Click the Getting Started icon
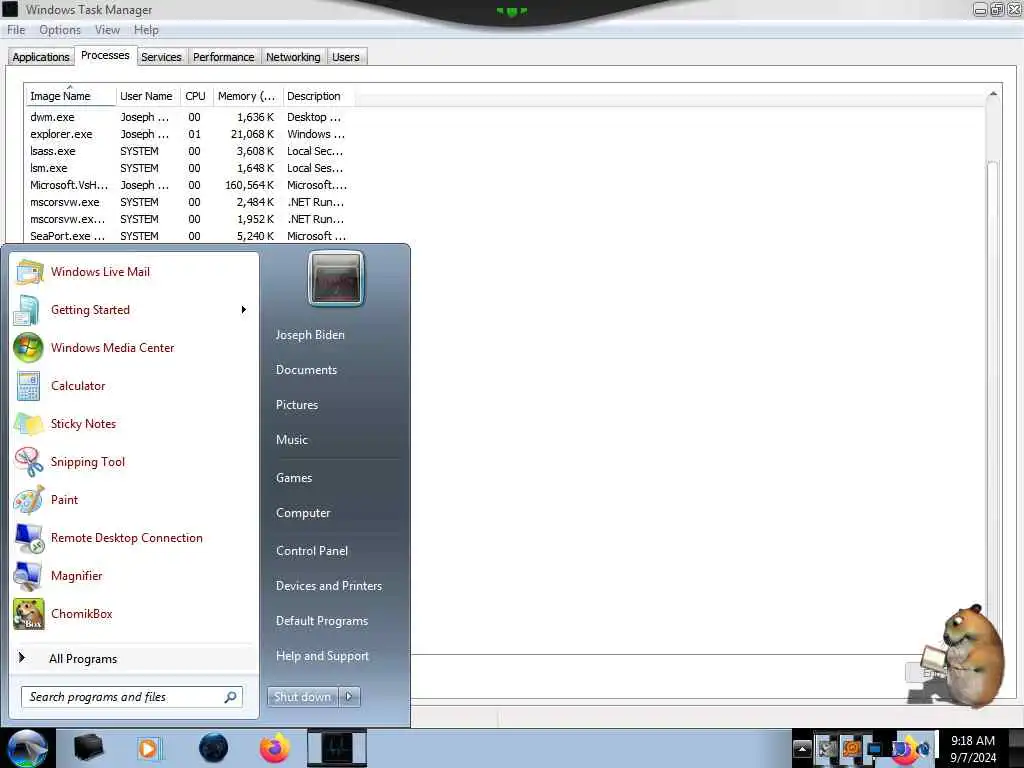The width and height of the screenshot is (1024, 768). coord(27,310)
